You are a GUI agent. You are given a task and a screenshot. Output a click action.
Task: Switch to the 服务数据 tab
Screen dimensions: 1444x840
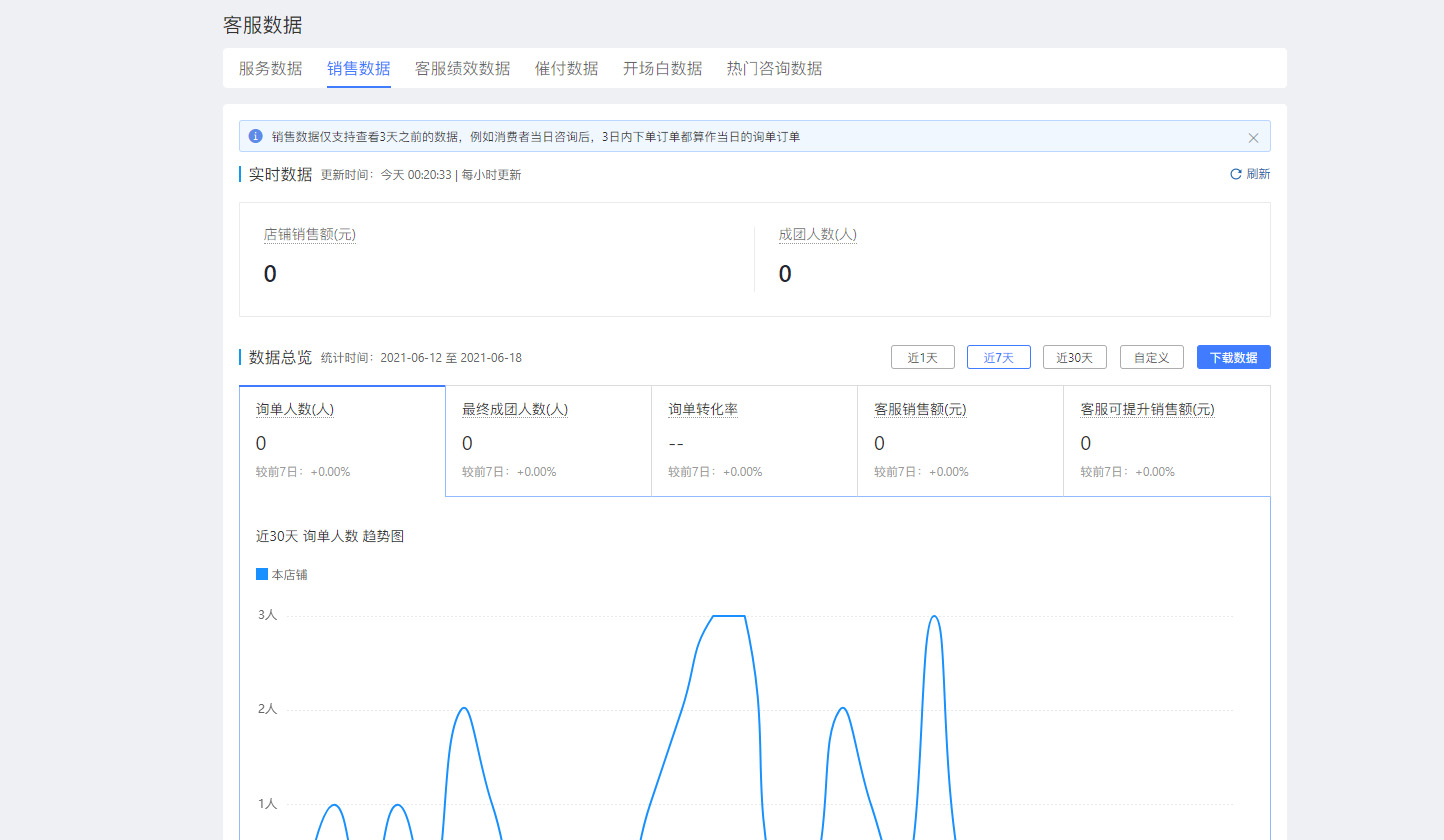[x=269, y=68]
